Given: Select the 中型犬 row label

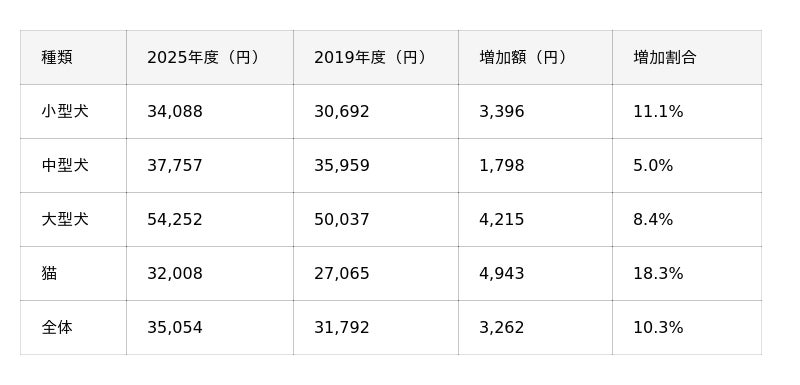Looking at the screenshot, I should click(73, 165).
